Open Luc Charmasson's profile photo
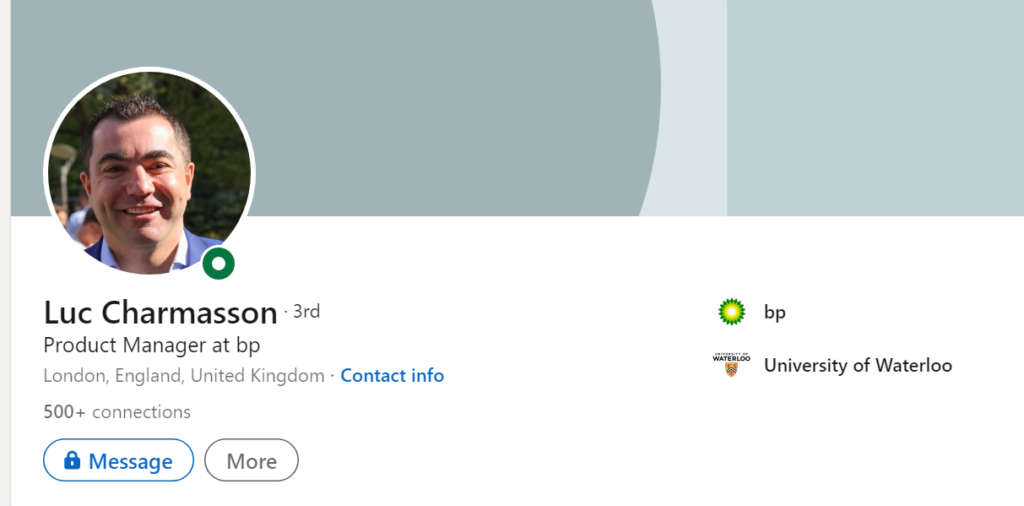Image resolution: width=1024 pixels, height=506 pixels. click(150, 172)
